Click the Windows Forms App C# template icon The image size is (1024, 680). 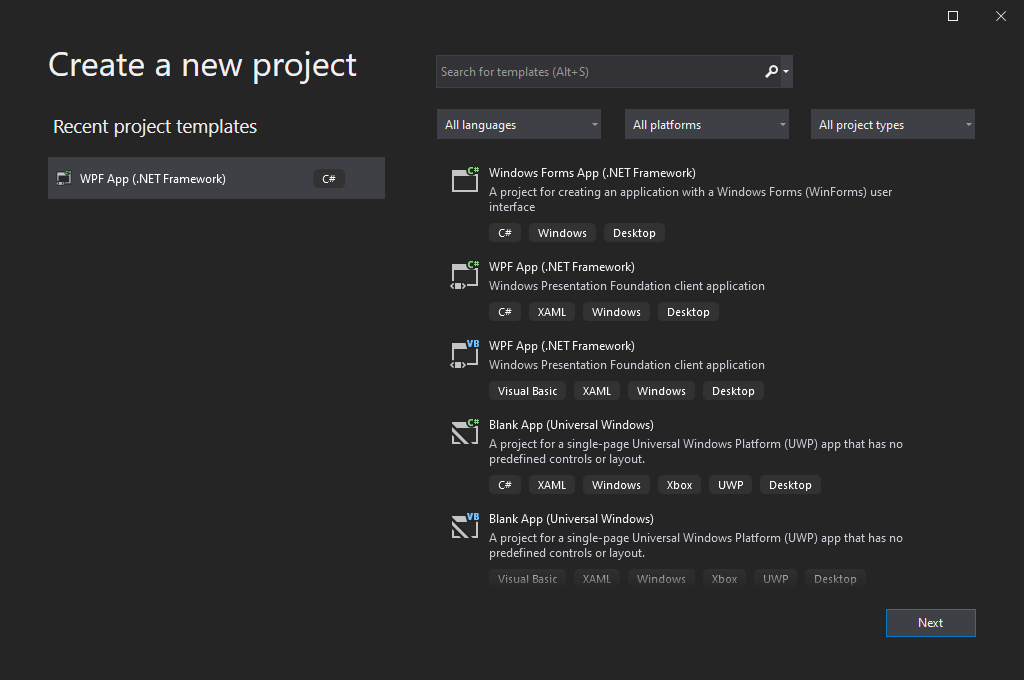(465, 179)
